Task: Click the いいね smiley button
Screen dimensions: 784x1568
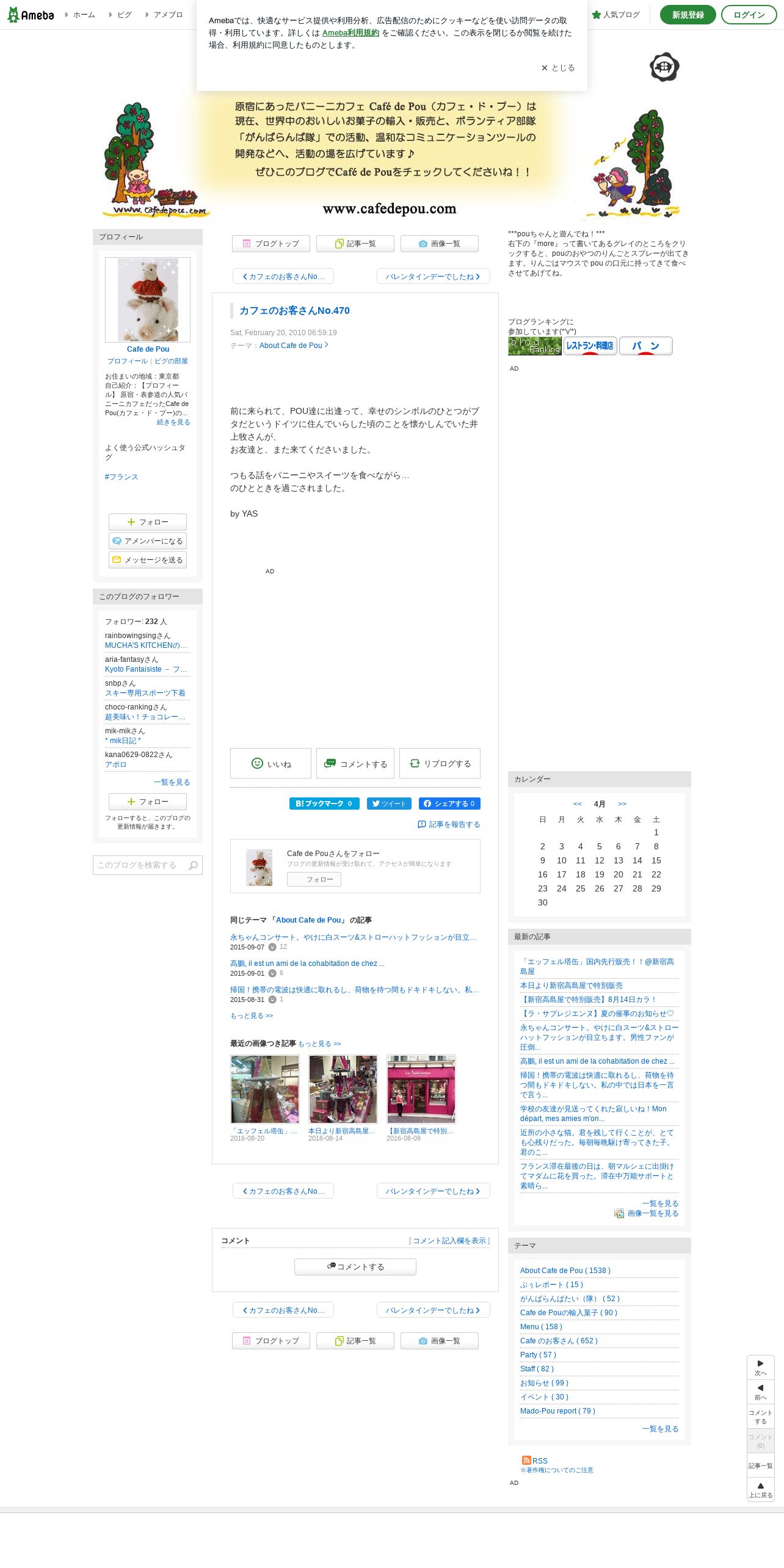Action: 270,763
